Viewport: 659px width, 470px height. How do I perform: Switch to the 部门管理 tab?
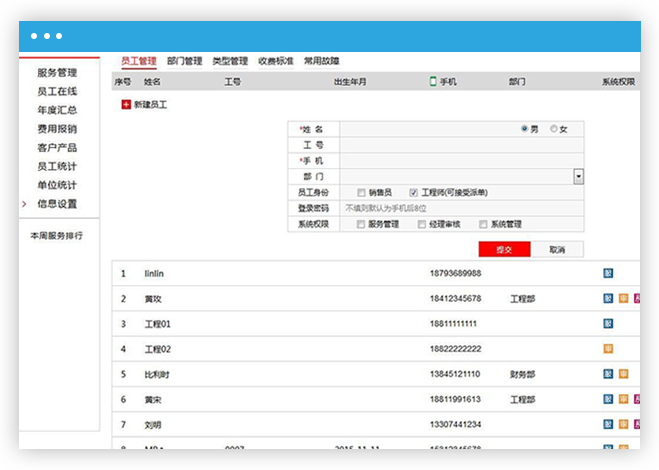pyautogui.click(x=184, y=61)
